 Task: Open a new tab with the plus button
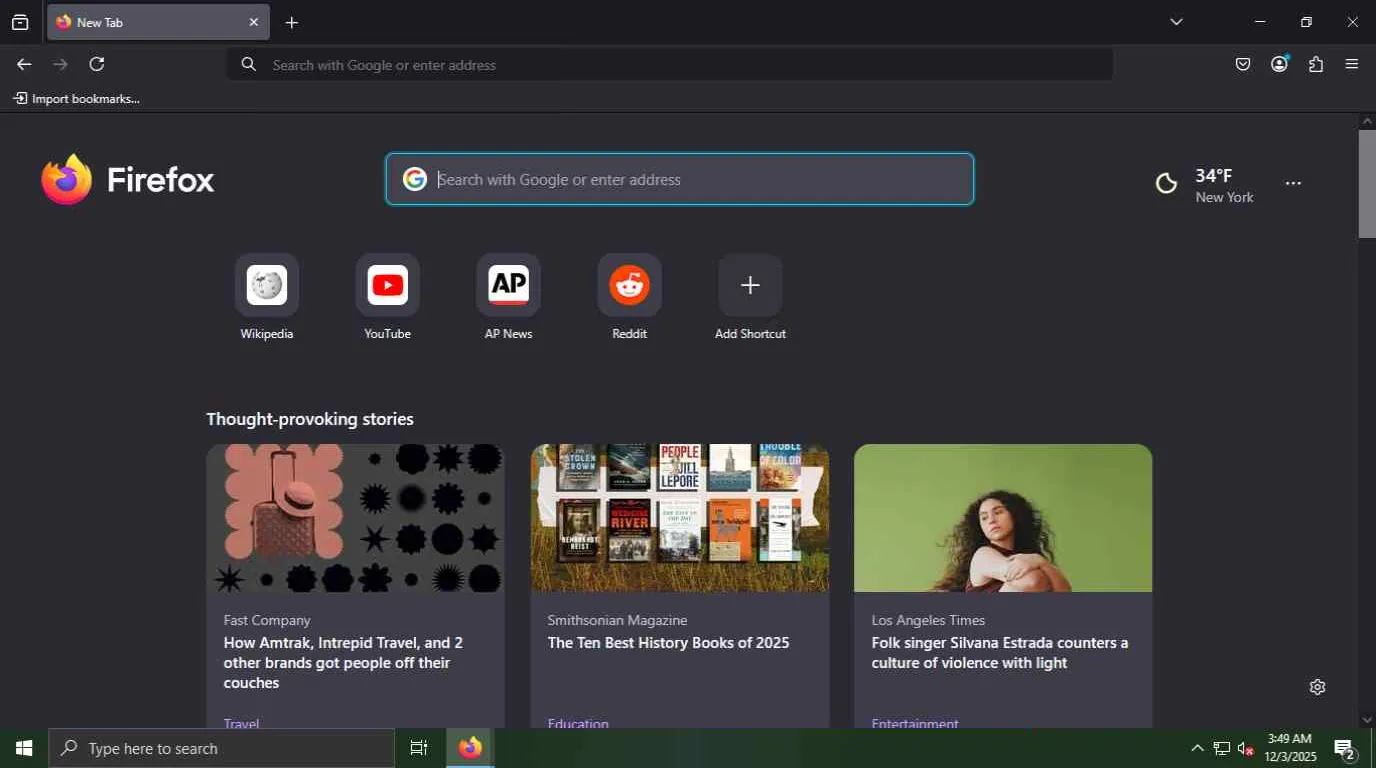pos(292,22)
